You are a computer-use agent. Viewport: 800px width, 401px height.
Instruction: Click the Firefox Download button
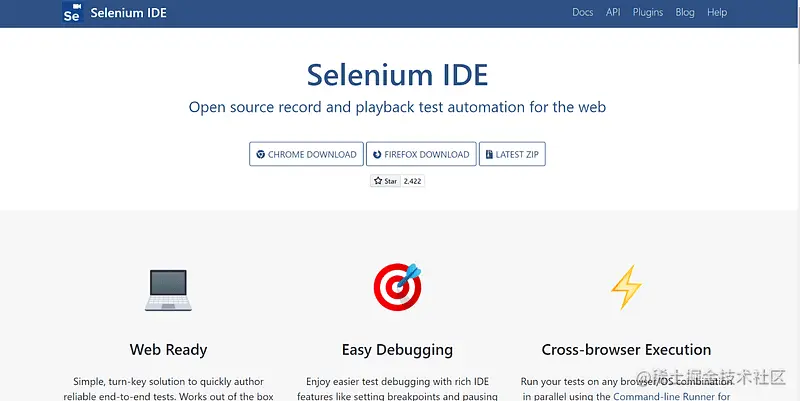[x=421, y=154]
